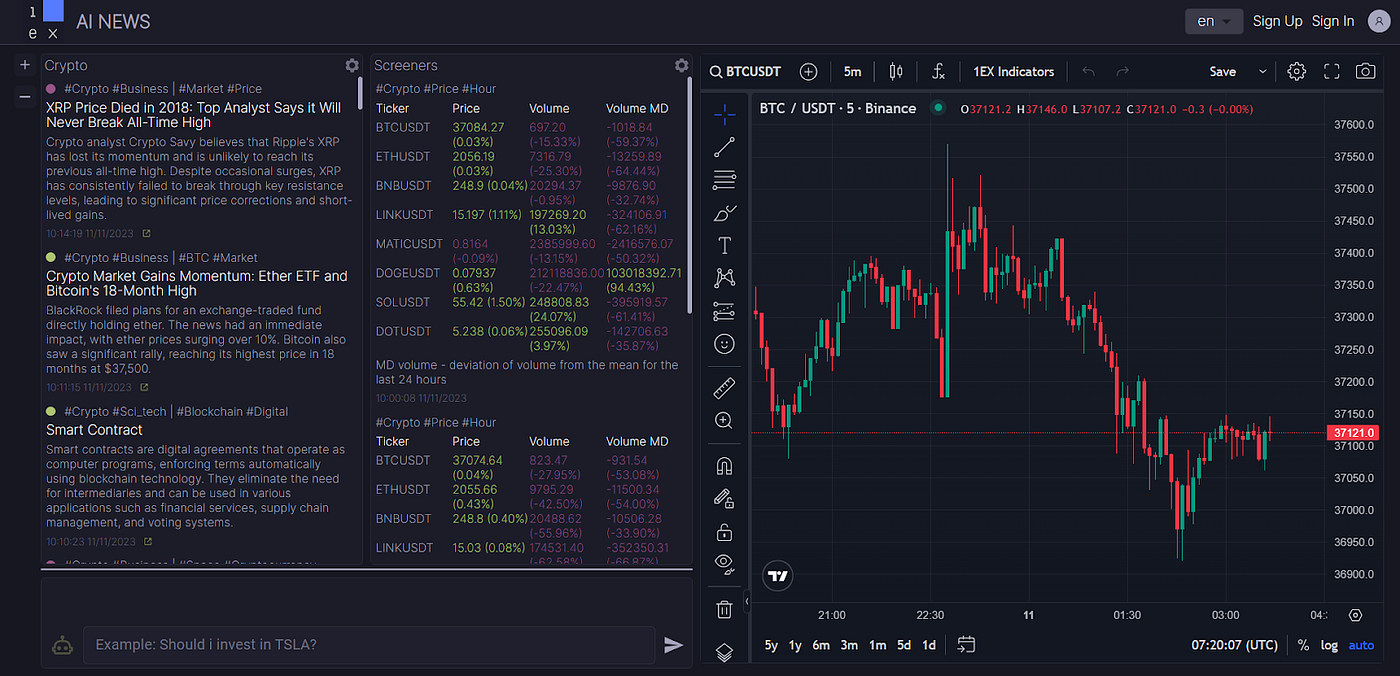
Task: Activate the zoom-in magnifier tool
Action: pos(724,420)
